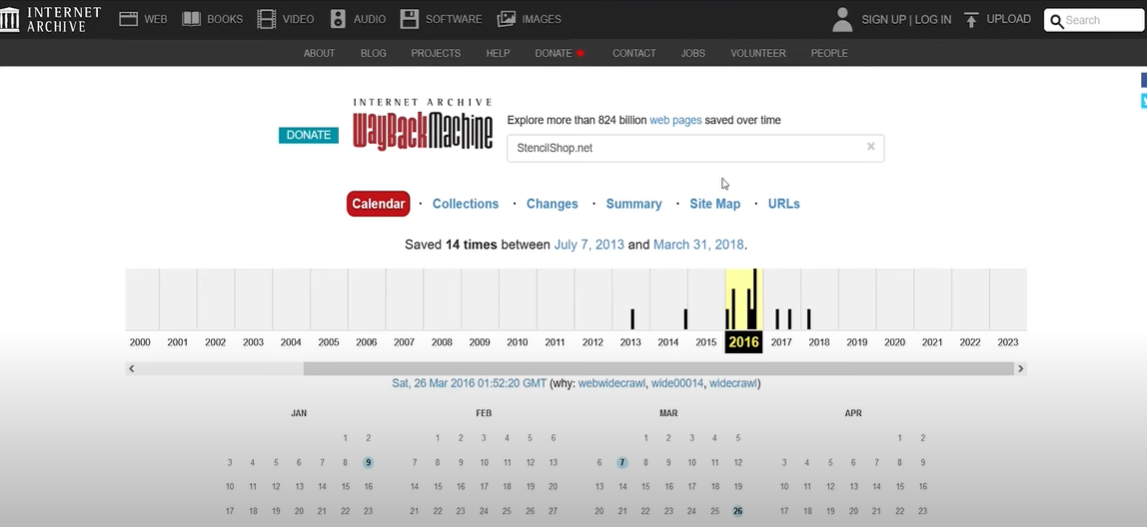Select year 2018 on the timeline
Screen dimensions: 1147x527
pos(819,342)
